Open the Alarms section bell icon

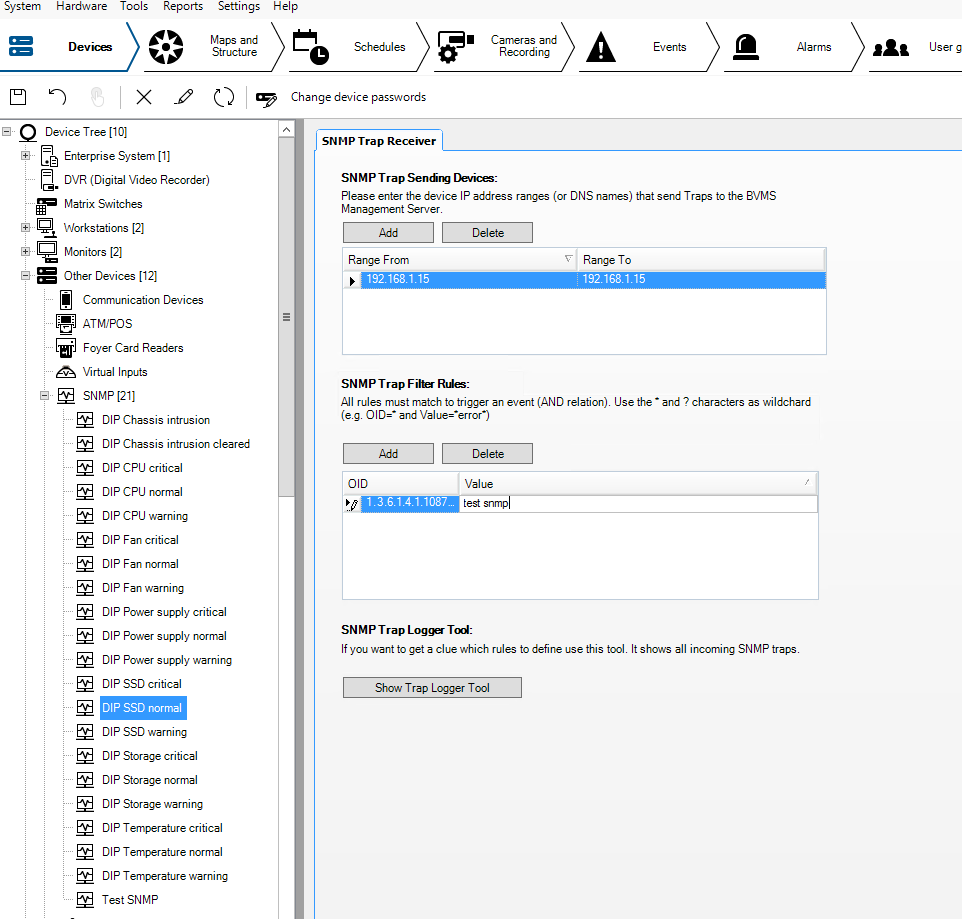pos(745,47)
